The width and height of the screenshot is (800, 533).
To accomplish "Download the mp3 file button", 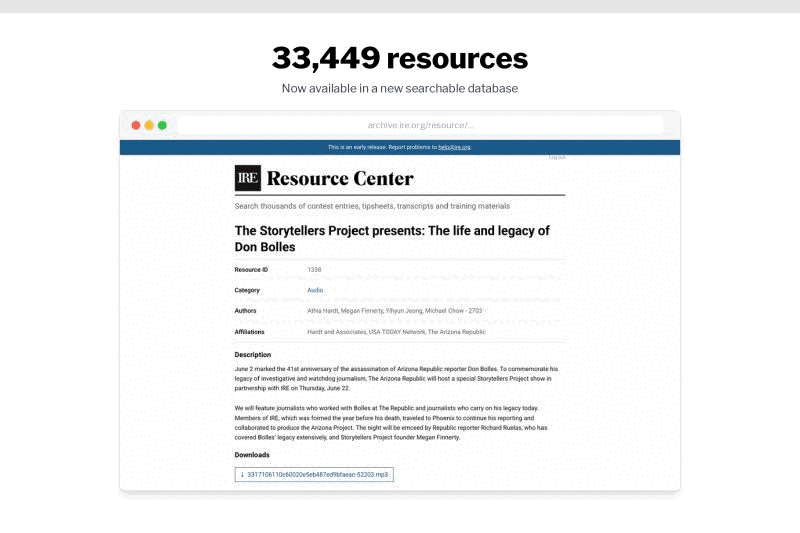I will click(x=314, y=474).
